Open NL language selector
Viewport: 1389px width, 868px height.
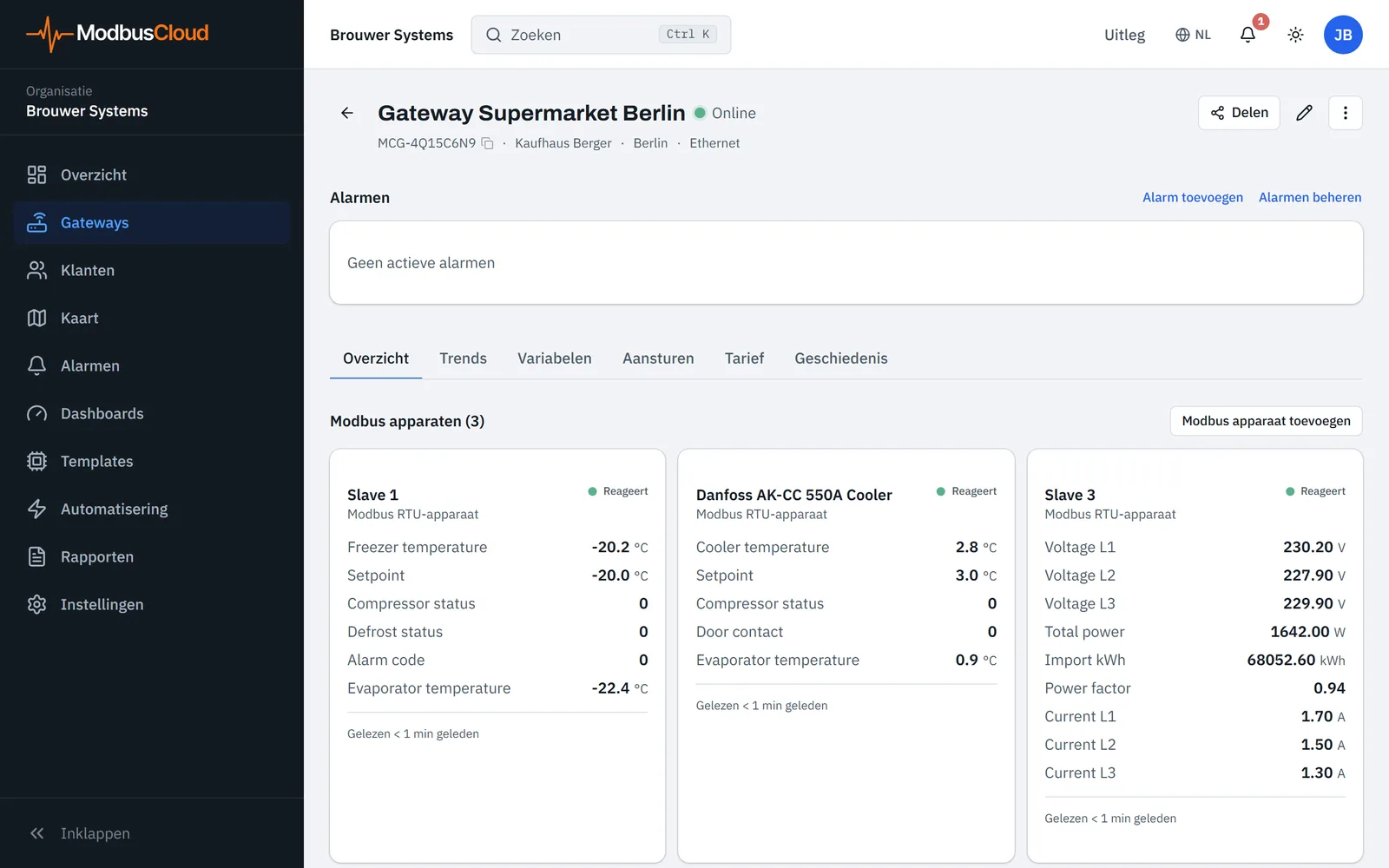pos(1193,35)
